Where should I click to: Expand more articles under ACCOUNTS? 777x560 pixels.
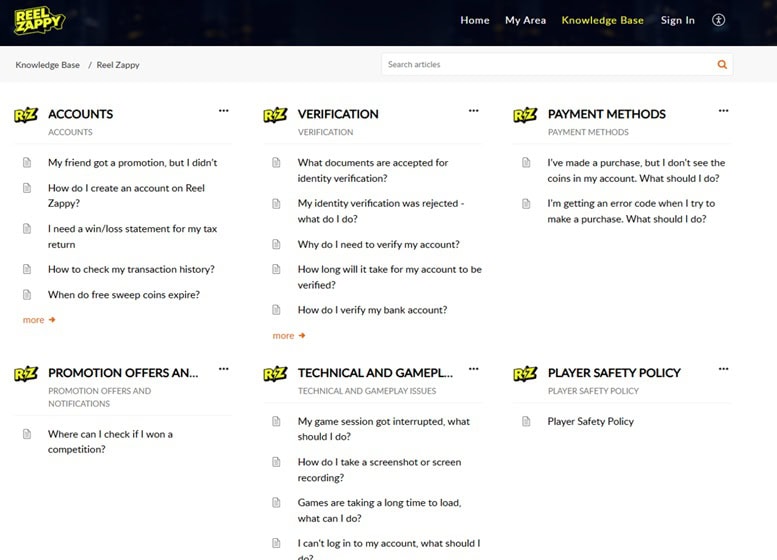click(39, 320)
